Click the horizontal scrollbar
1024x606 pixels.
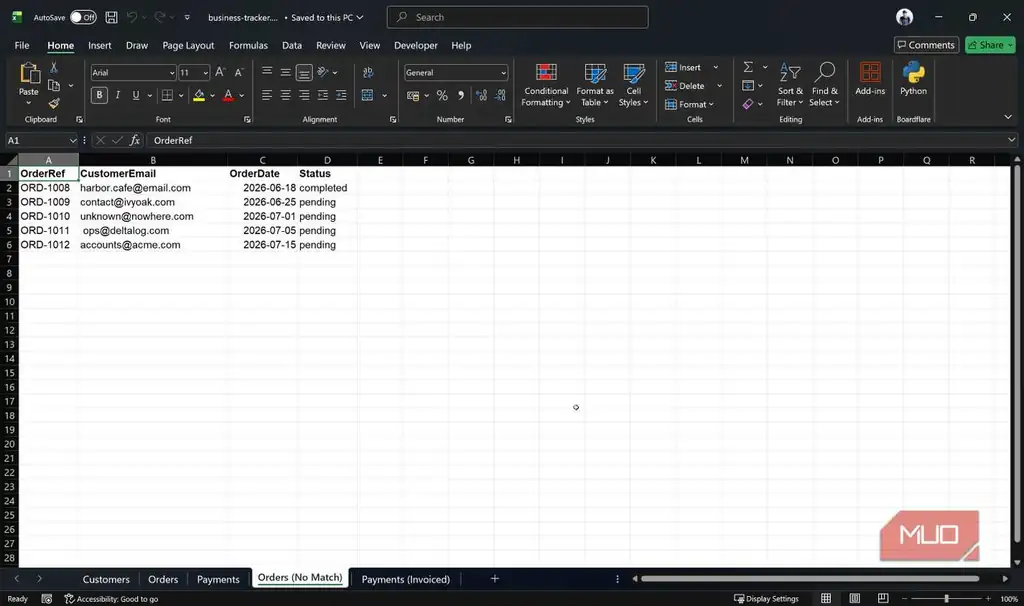[810, 579]
